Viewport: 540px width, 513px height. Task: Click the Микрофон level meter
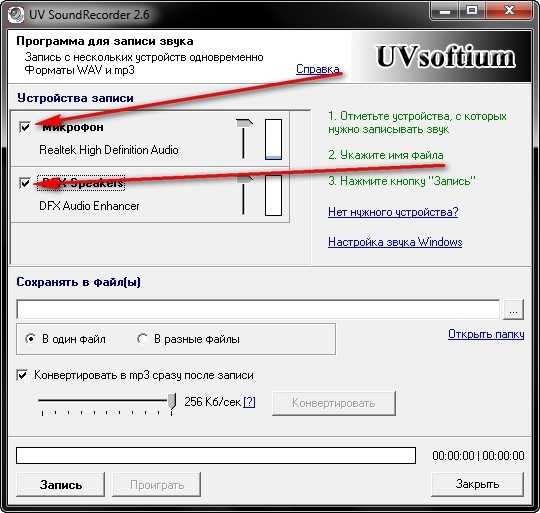tap(273, 139)
